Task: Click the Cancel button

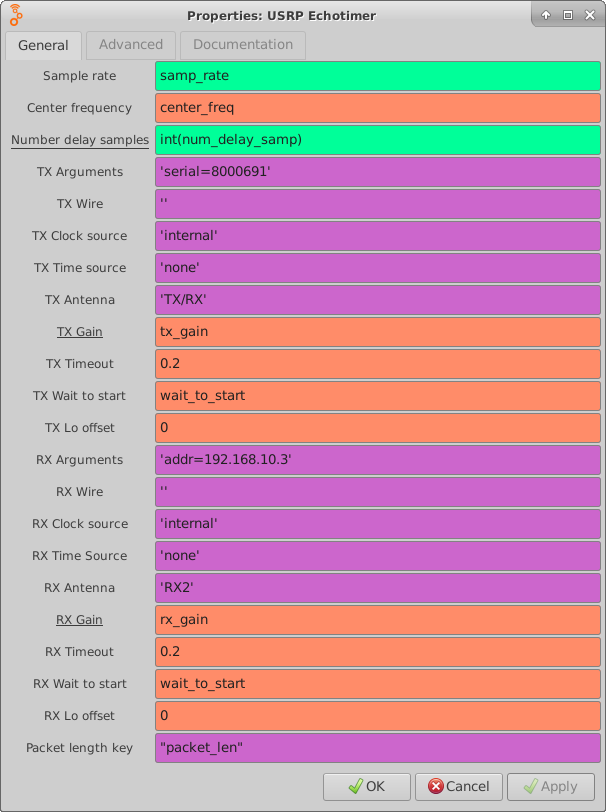Action: click(459, 786)
